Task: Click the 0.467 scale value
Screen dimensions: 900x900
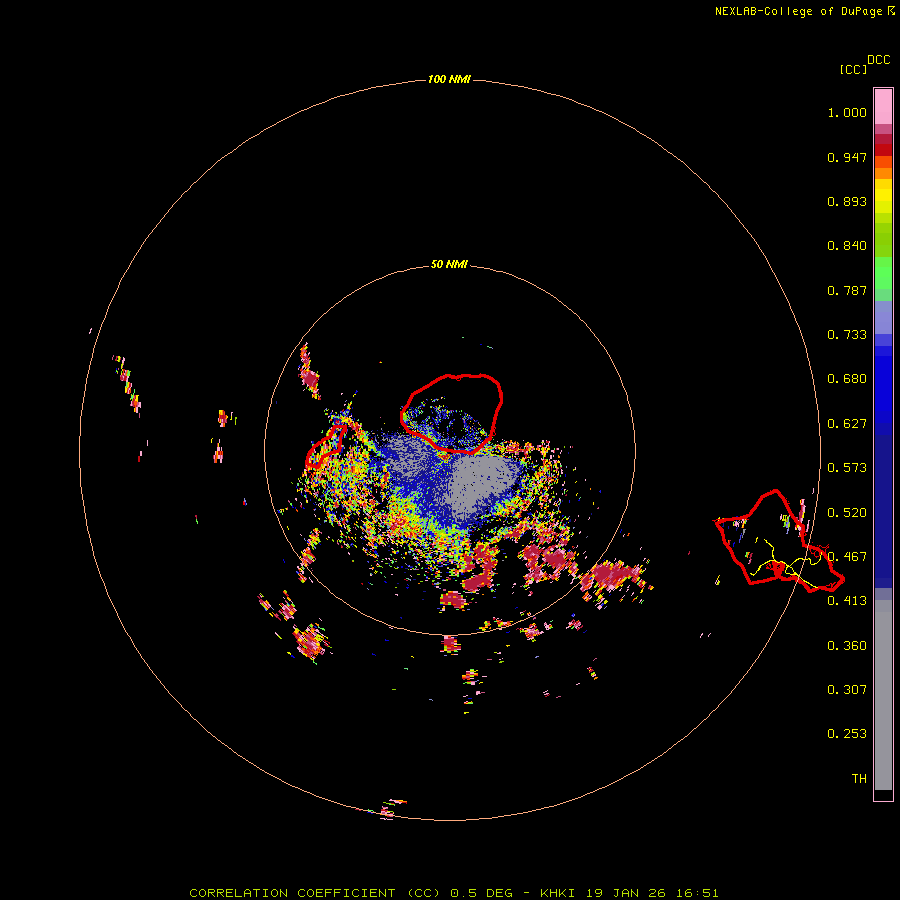Action: pos(847,557)
